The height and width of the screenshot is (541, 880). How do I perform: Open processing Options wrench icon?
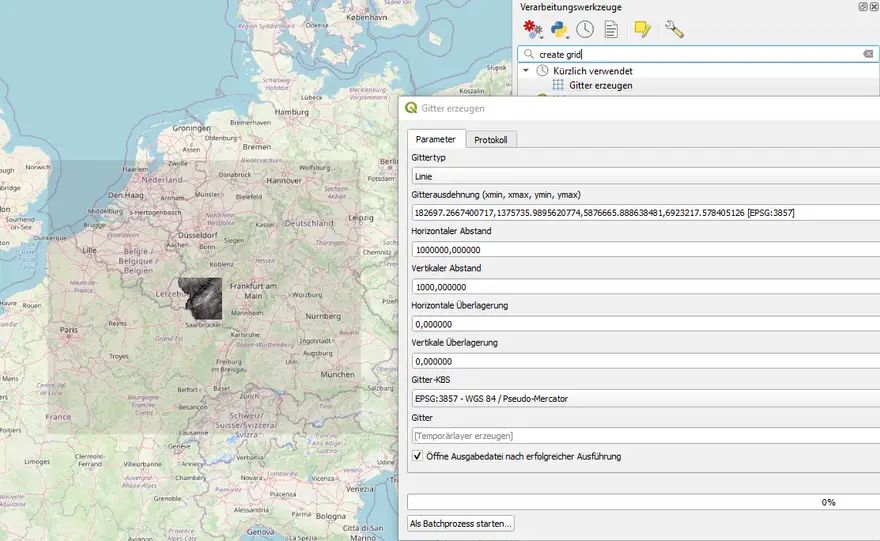click(x=673, y=29)
